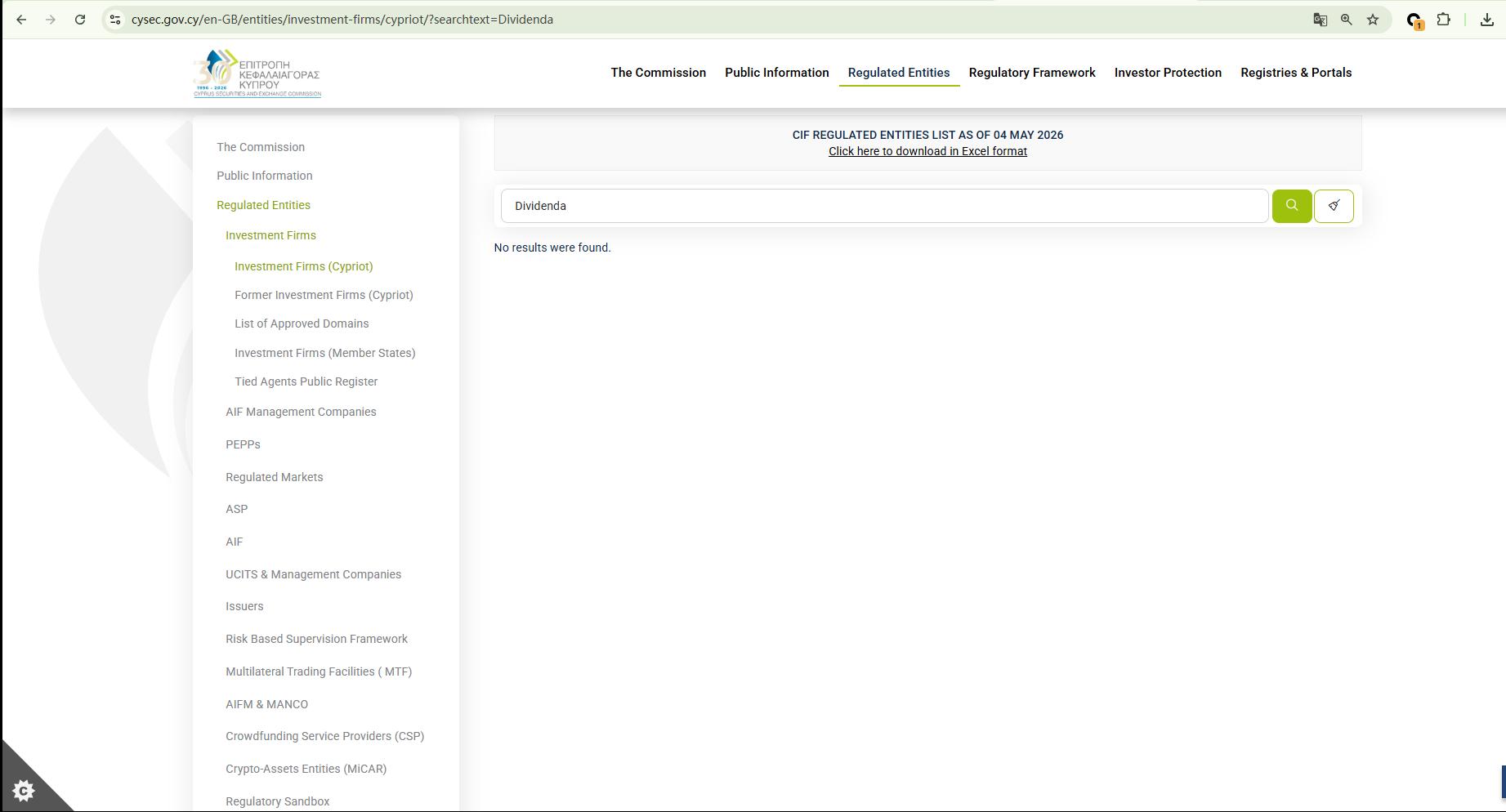Screen dimensions: 1506x812
Task: Select Public Information in sidebar
Action: (x=265, y=176)
